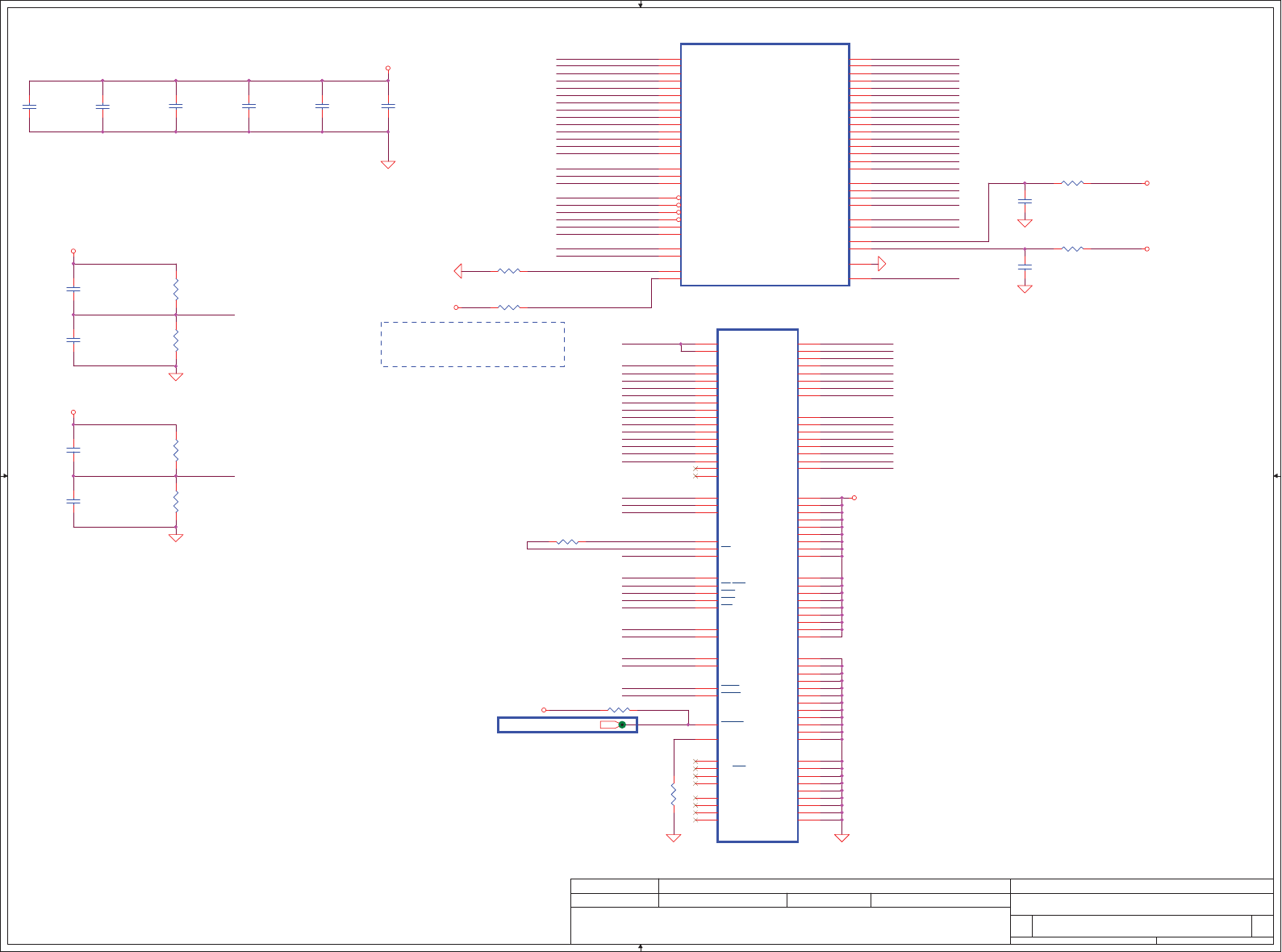Select the upper resistor in the top-right RC filter
1282x952 pixels.
[x=1072, y=183]
